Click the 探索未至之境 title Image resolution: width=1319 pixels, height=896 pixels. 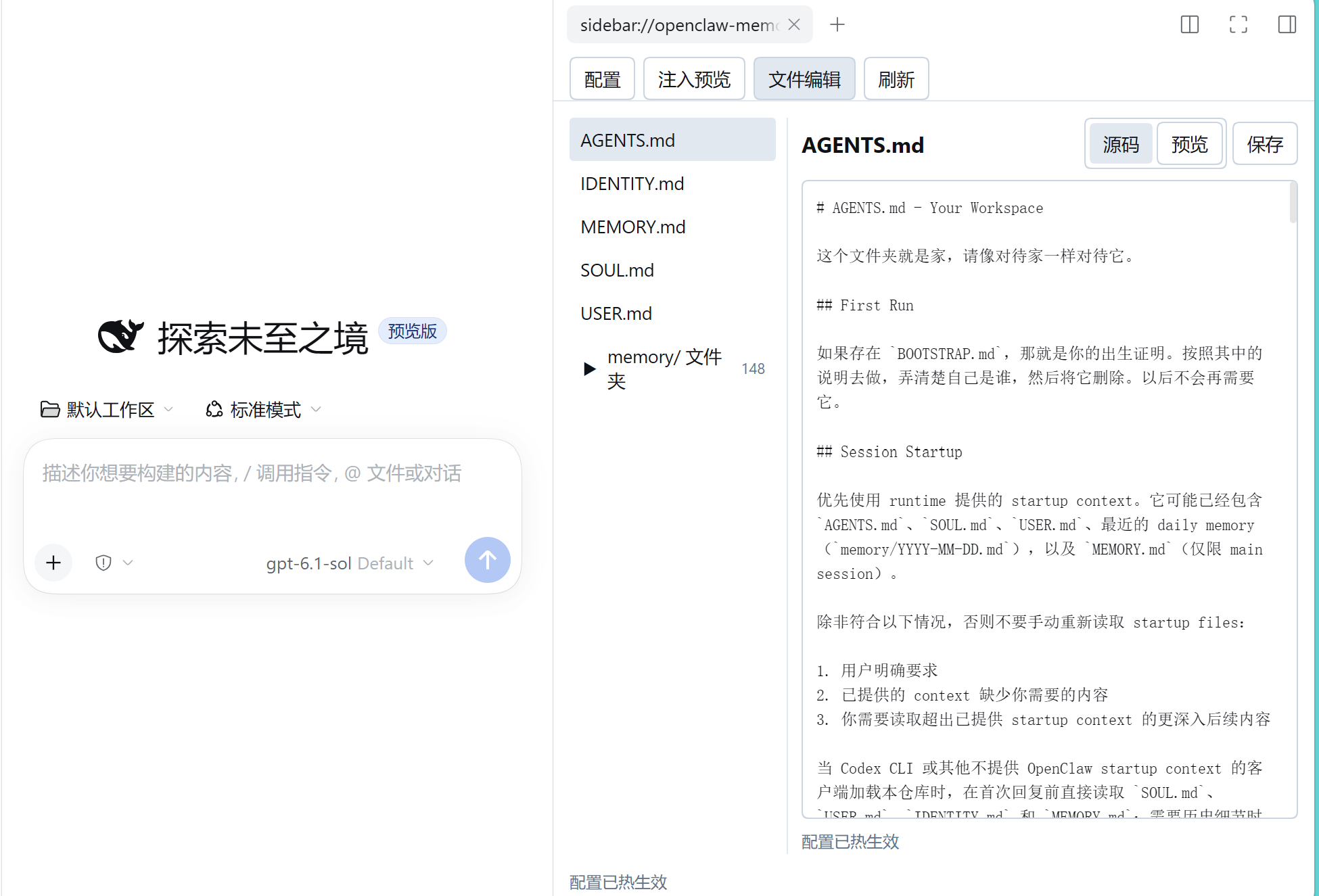click(263, 337)
